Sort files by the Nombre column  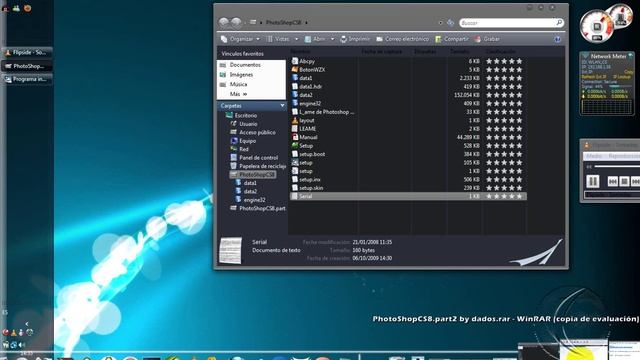300,51
